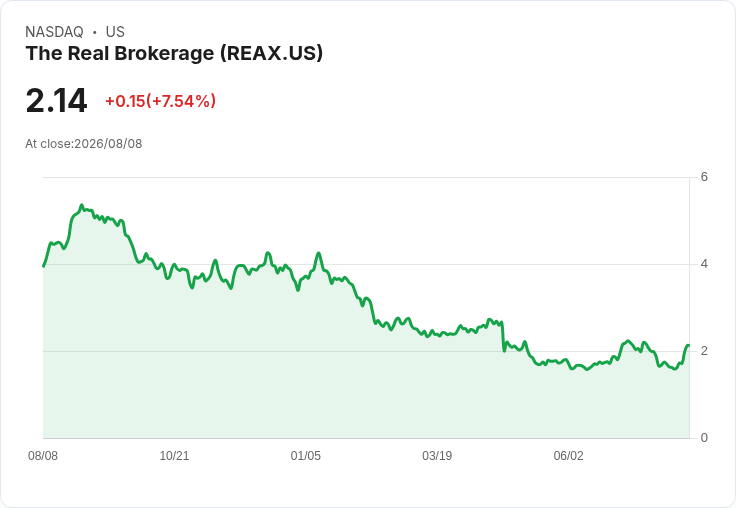Click the 03/19 date axis label
Viewport: 736px width, 508px height.
(437, 456)
